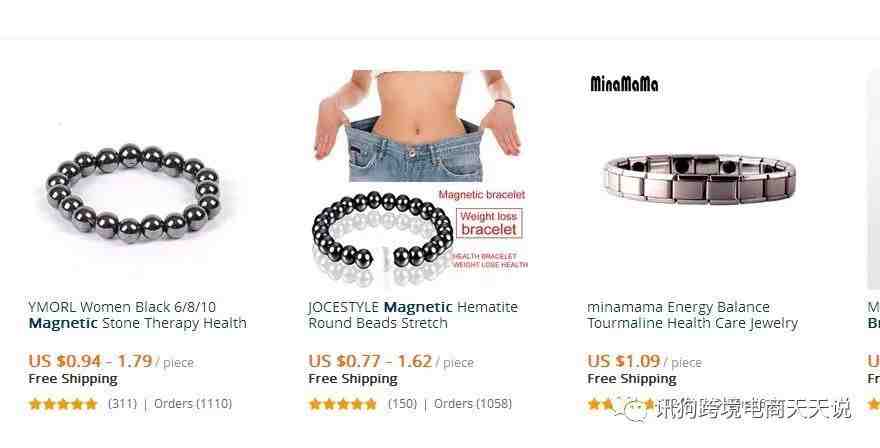
Task: Click the US $0.94 - 1.79 price
Action: click(90, 361)
